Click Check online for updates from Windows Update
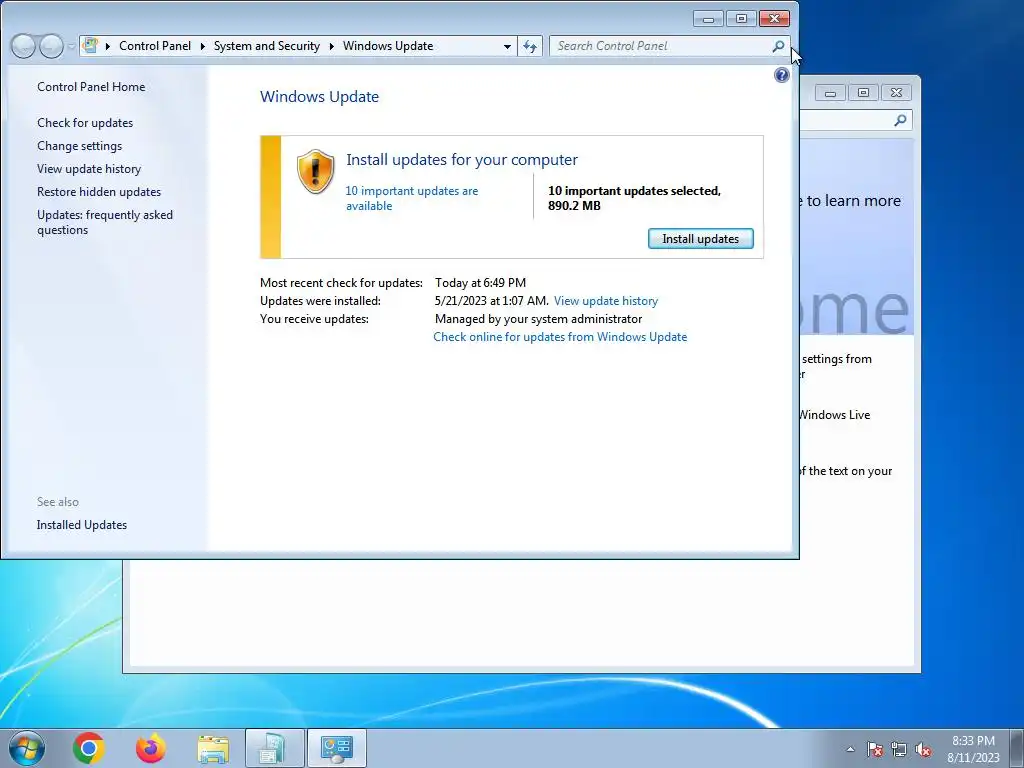1024x768 pixels. click(560, 337)
